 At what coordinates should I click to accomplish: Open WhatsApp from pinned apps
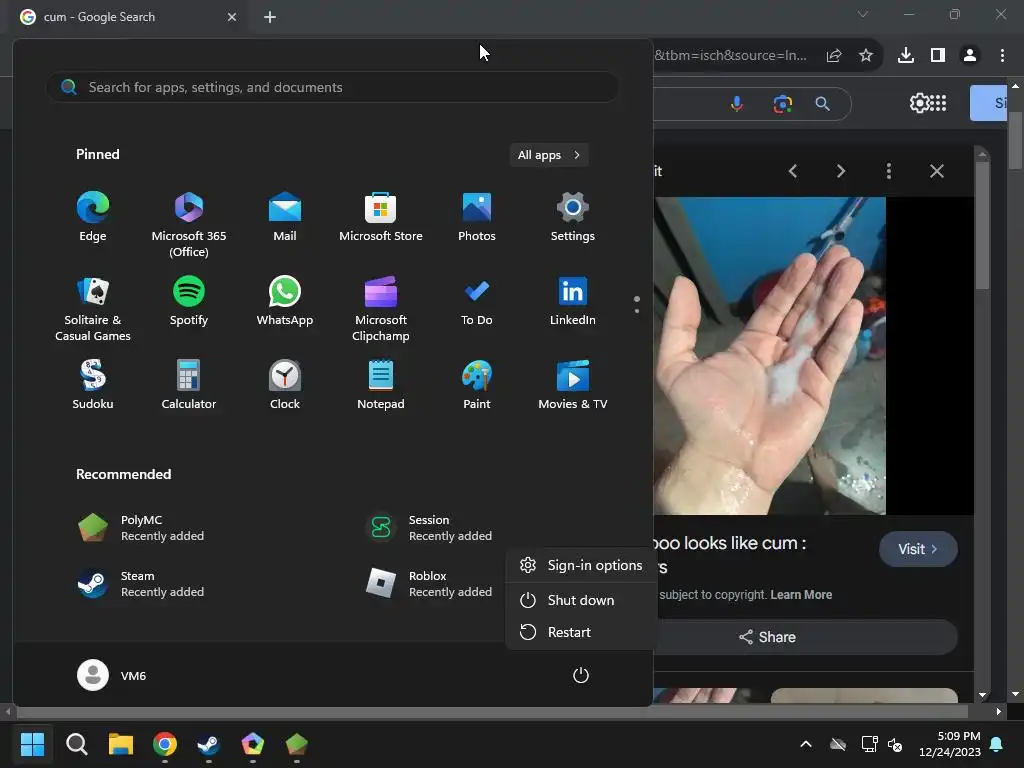pos(285,302)
